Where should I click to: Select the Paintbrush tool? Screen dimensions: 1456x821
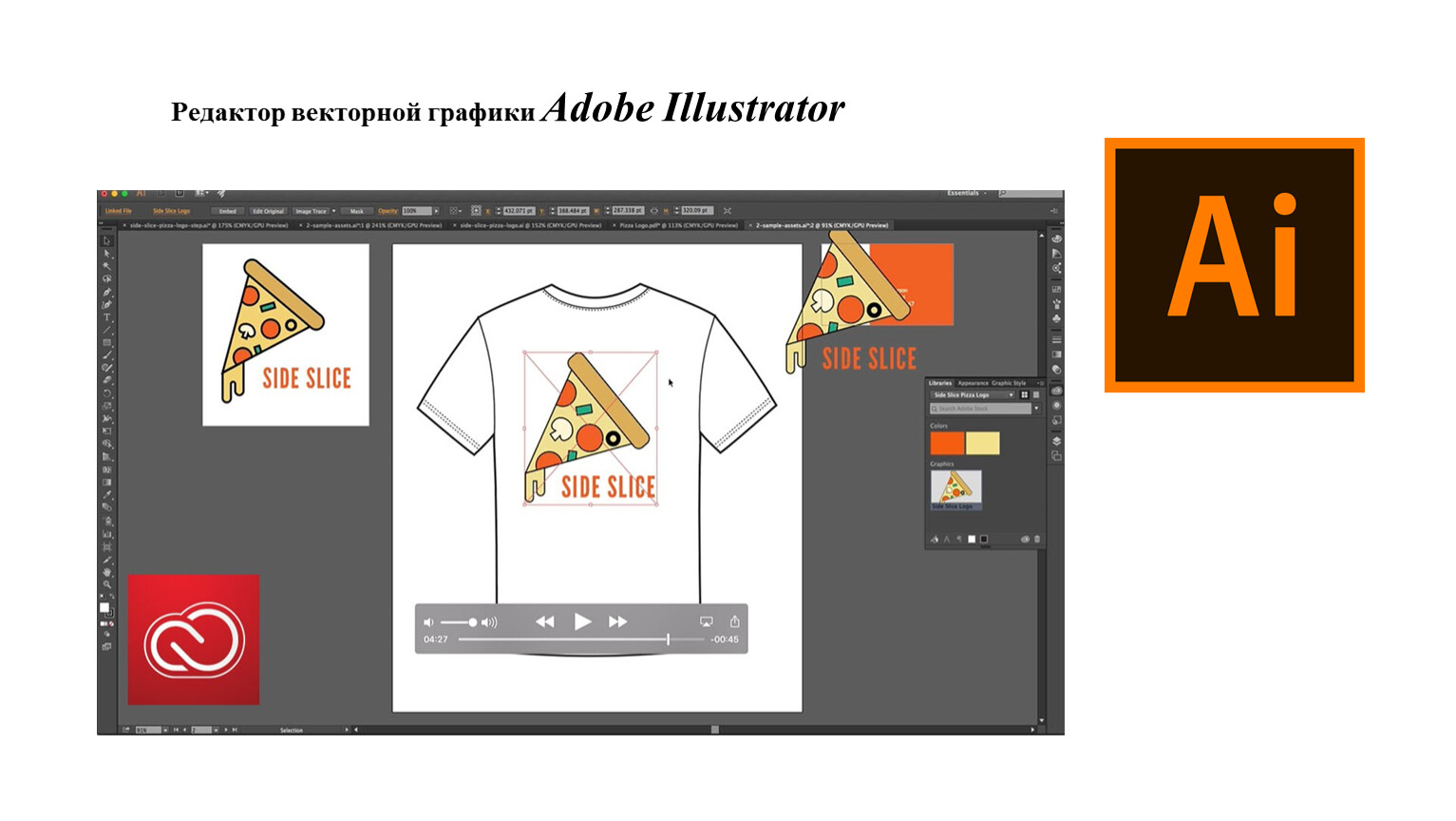[106, 354]
